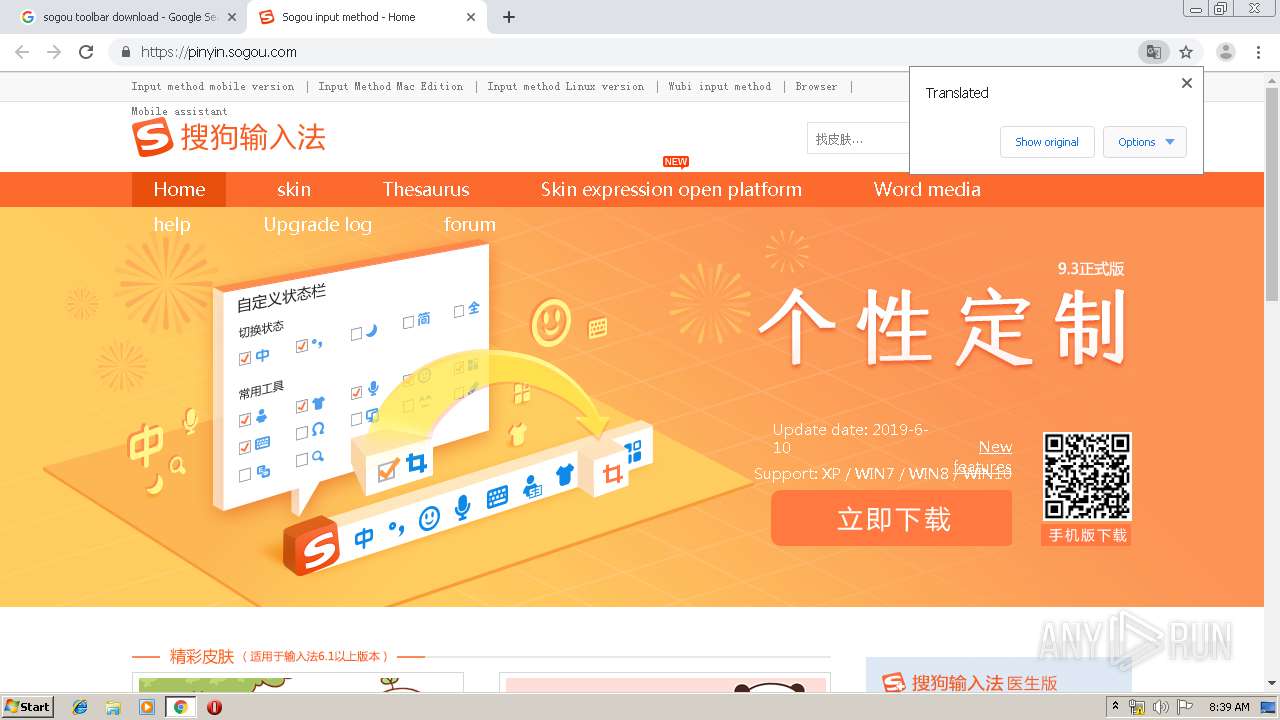The height and width of the screenshot is (720, 1280).
Task: Open the Chrome profile avatar
Action: coord(1225,52)
